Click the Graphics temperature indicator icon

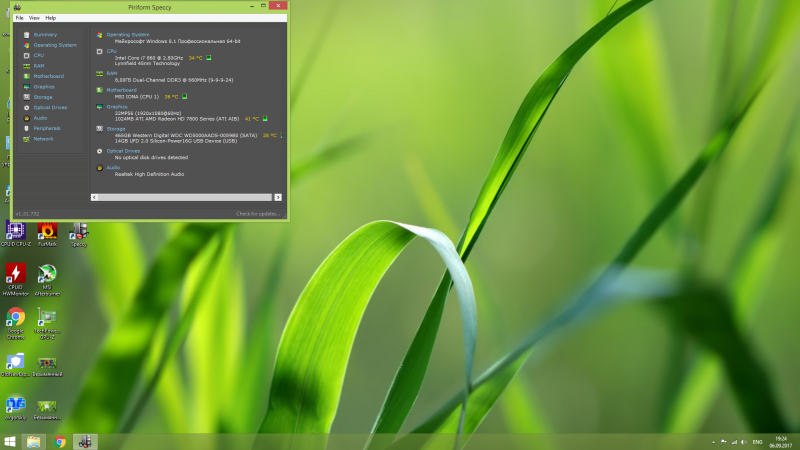265,118
